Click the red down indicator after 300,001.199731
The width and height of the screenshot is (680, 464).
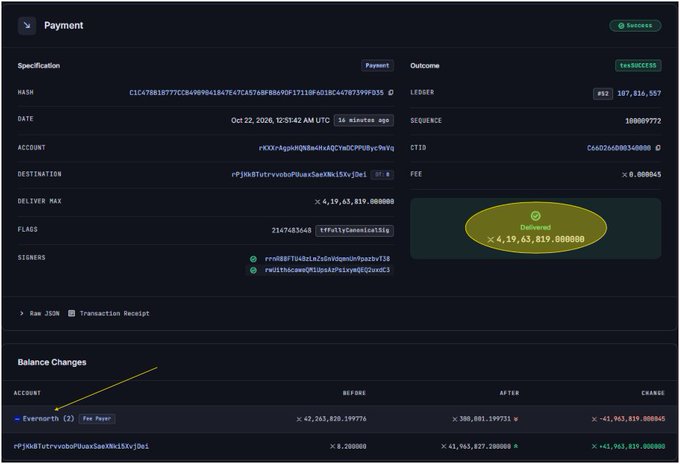pyautogui.click(x=516, y=419)
